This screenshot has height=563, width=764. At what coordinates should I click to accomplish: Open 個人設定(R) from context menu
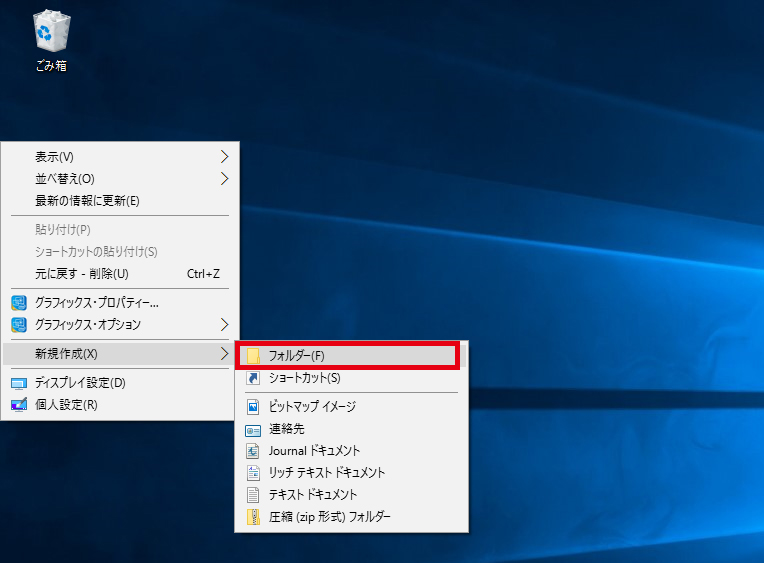coord(120,405)
